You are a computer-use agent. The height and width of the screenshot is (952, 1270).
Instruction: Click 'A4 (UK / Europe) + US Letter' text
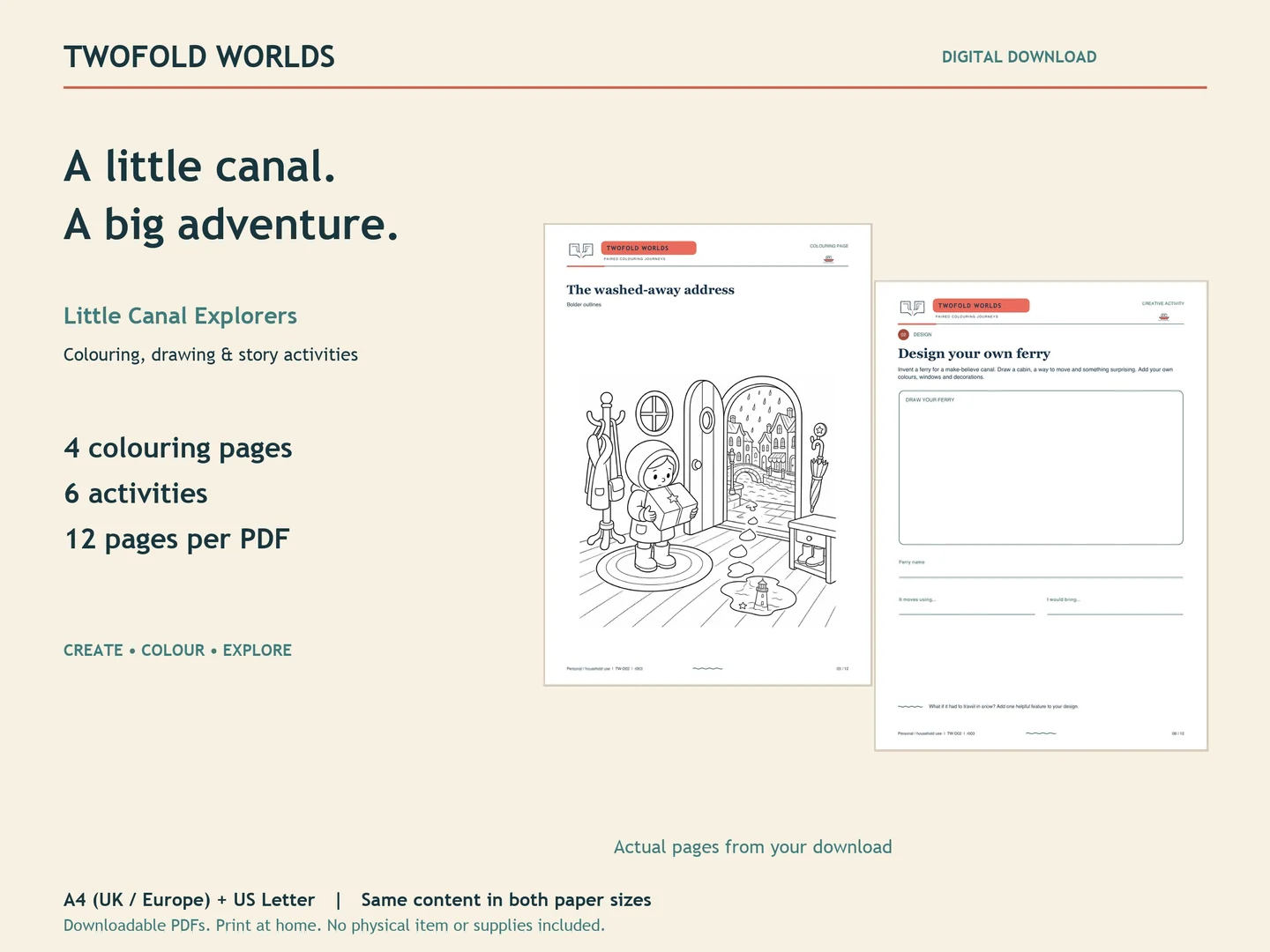click(x=189, y=900)
